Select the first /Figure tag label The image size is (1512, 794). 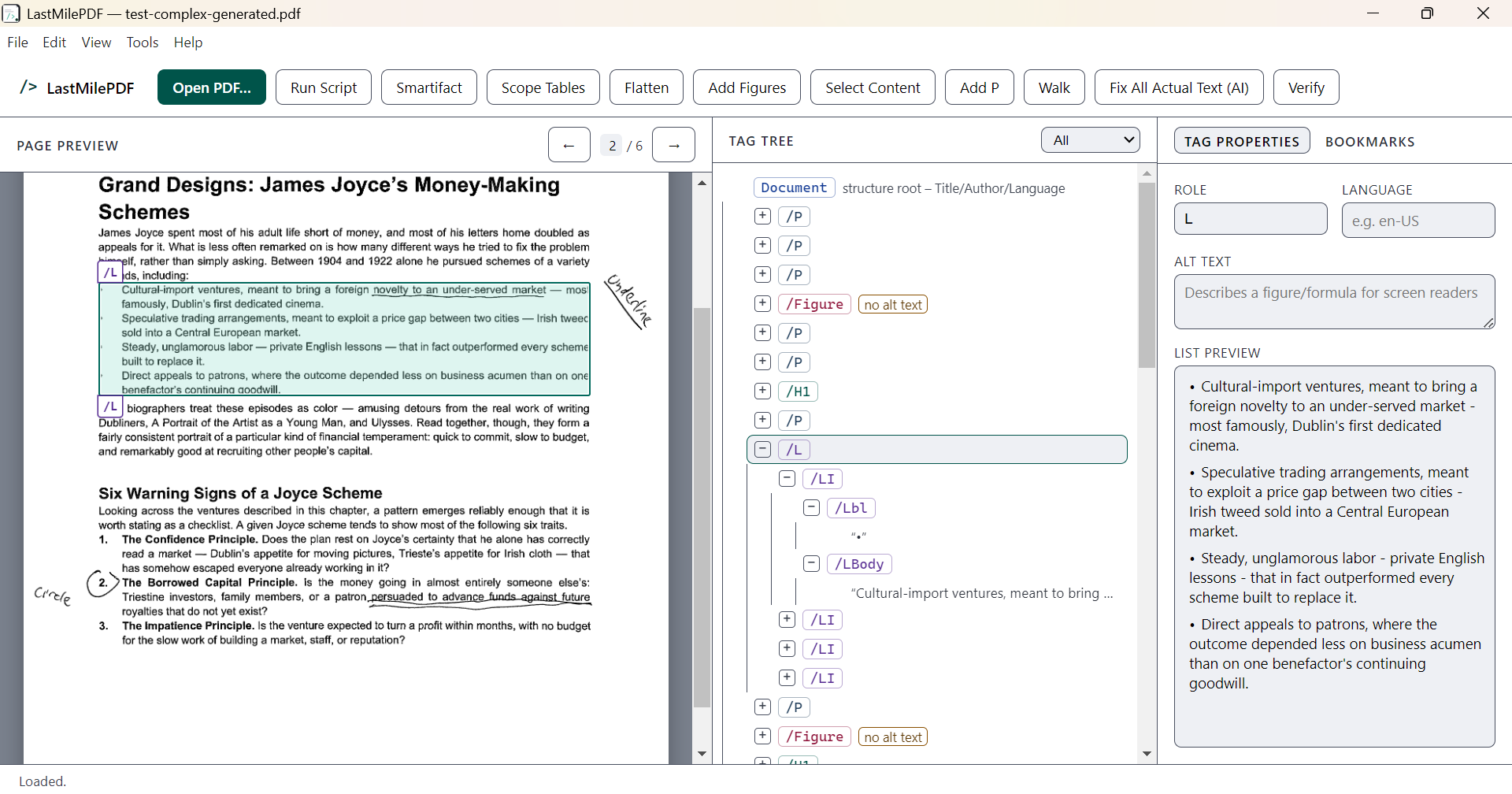pyautogui.click(x=814, y=304)
